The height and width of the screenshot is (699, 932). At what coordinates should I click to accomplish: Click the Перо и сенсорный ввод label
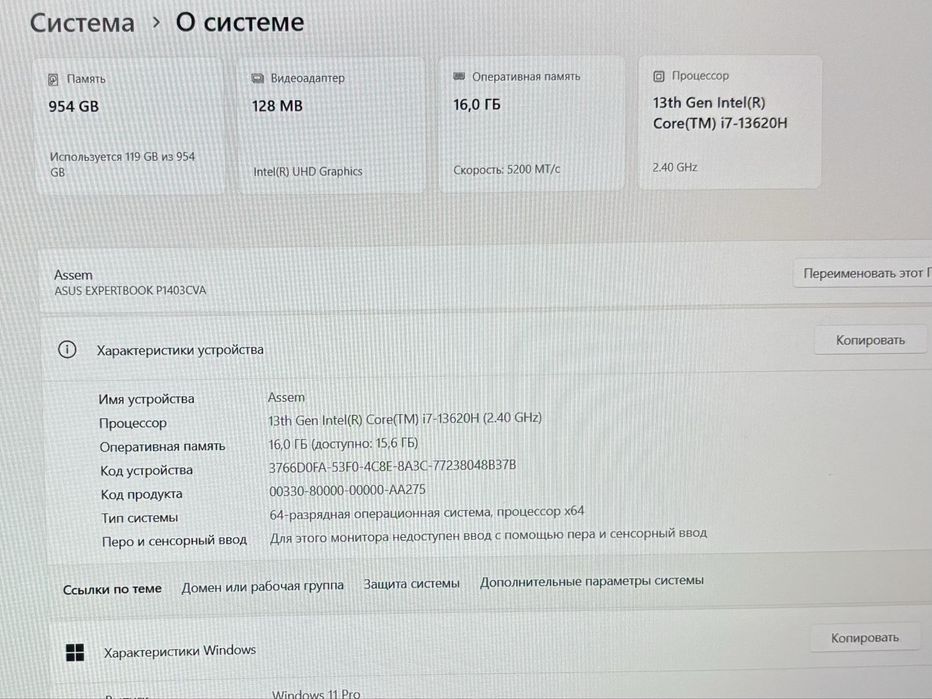pyautogui.click(x=174, y=541)
